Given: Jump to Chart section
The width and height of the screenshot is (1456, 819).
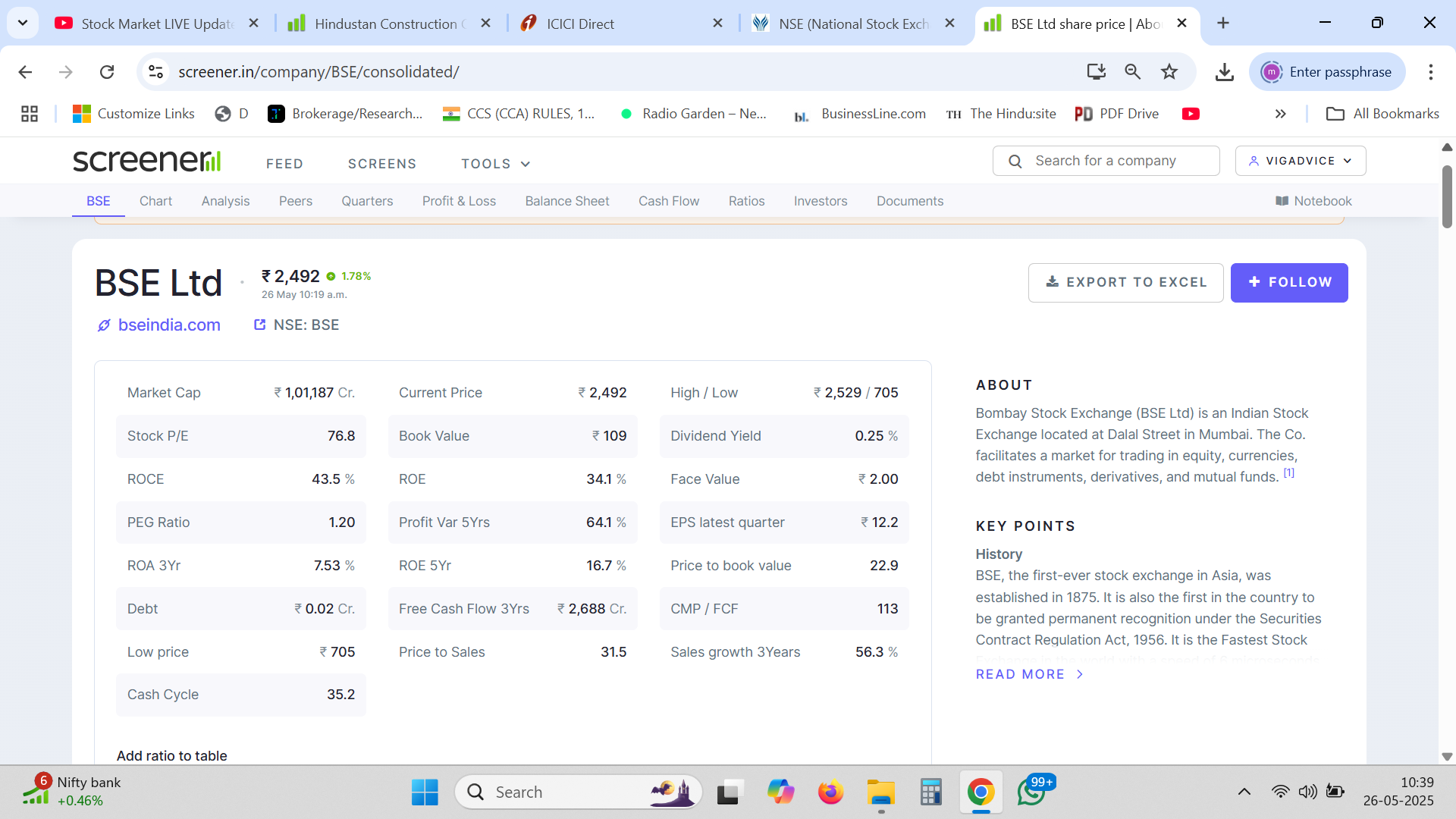Looking at the screenshot, I should (x=155, y=201).
